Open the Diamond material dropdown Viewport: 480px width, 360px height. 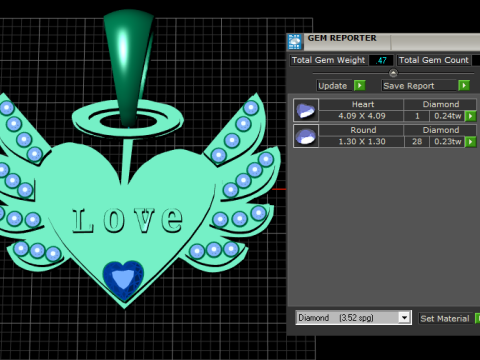point(404,318)
